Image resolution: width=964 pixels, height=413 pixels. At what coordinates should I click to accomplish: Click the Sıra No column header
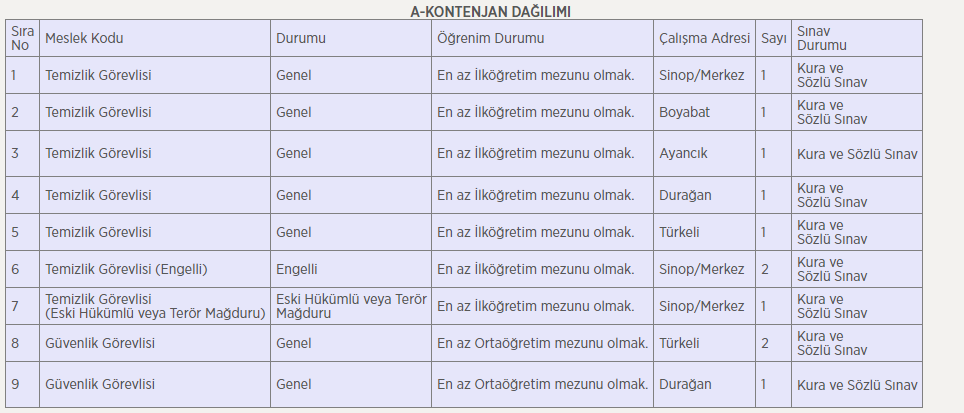point(22,38)
